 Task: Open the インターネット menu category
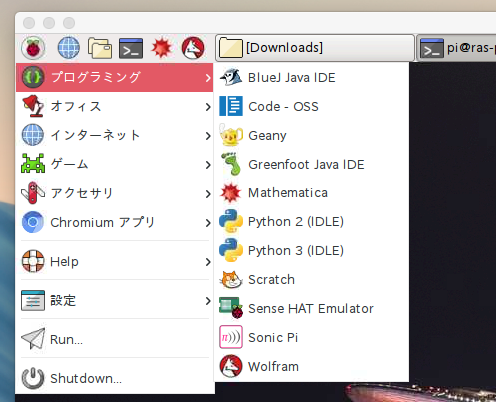(x=114, y=135)
